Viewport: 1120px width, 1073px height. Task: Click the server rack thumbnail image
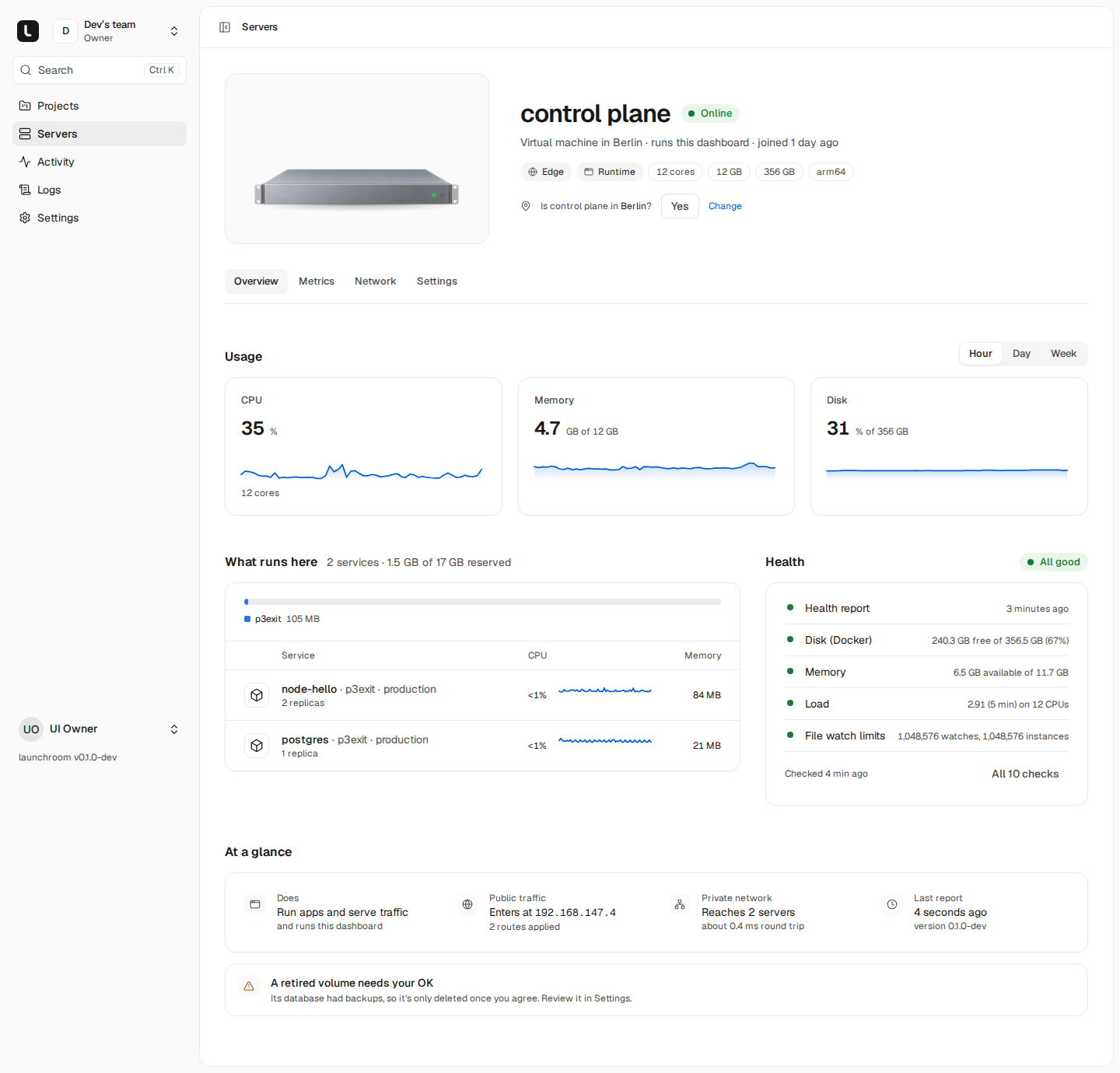pyautogui.click(x=357, y=159)
